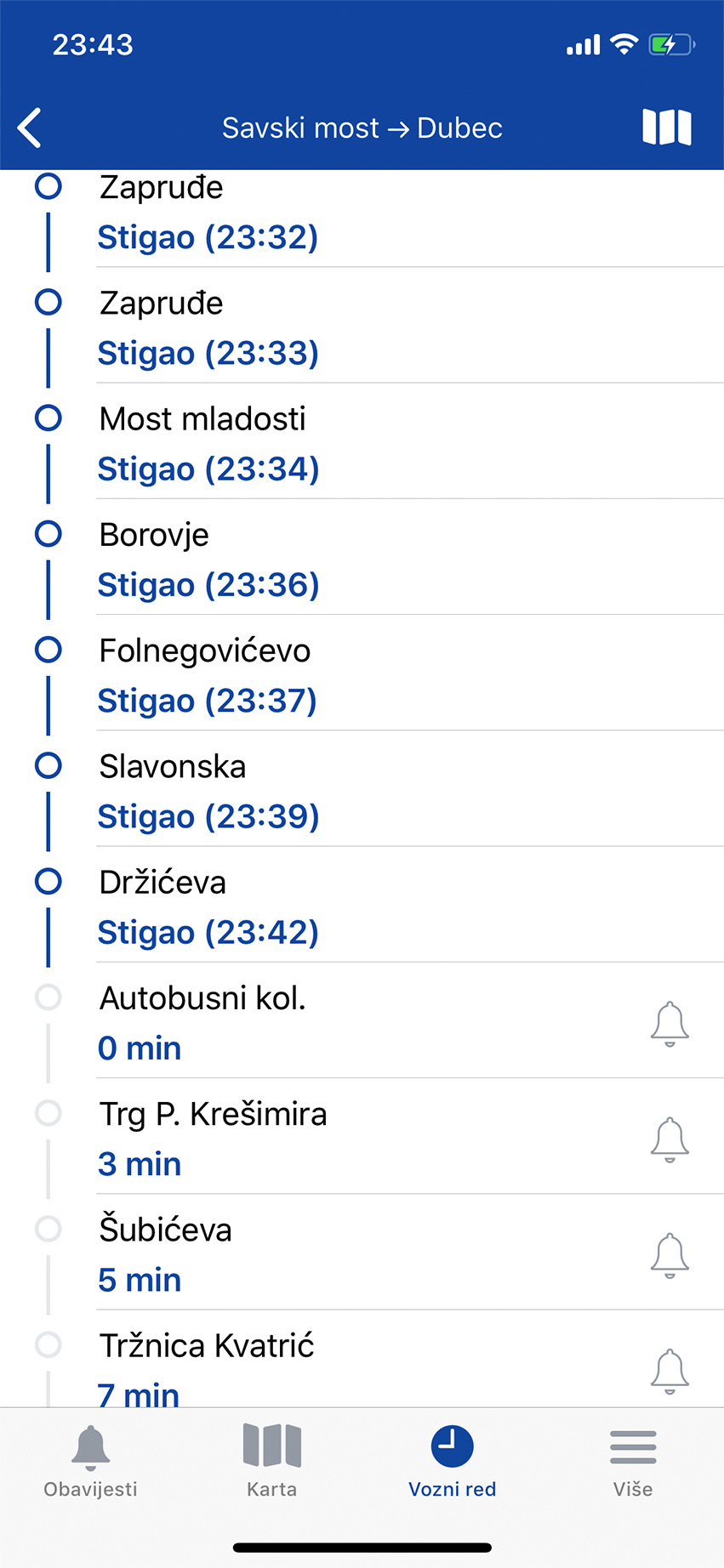Tap the battery charging indicator
Viewport: 724px width, 1568px height.
point(672,44)
